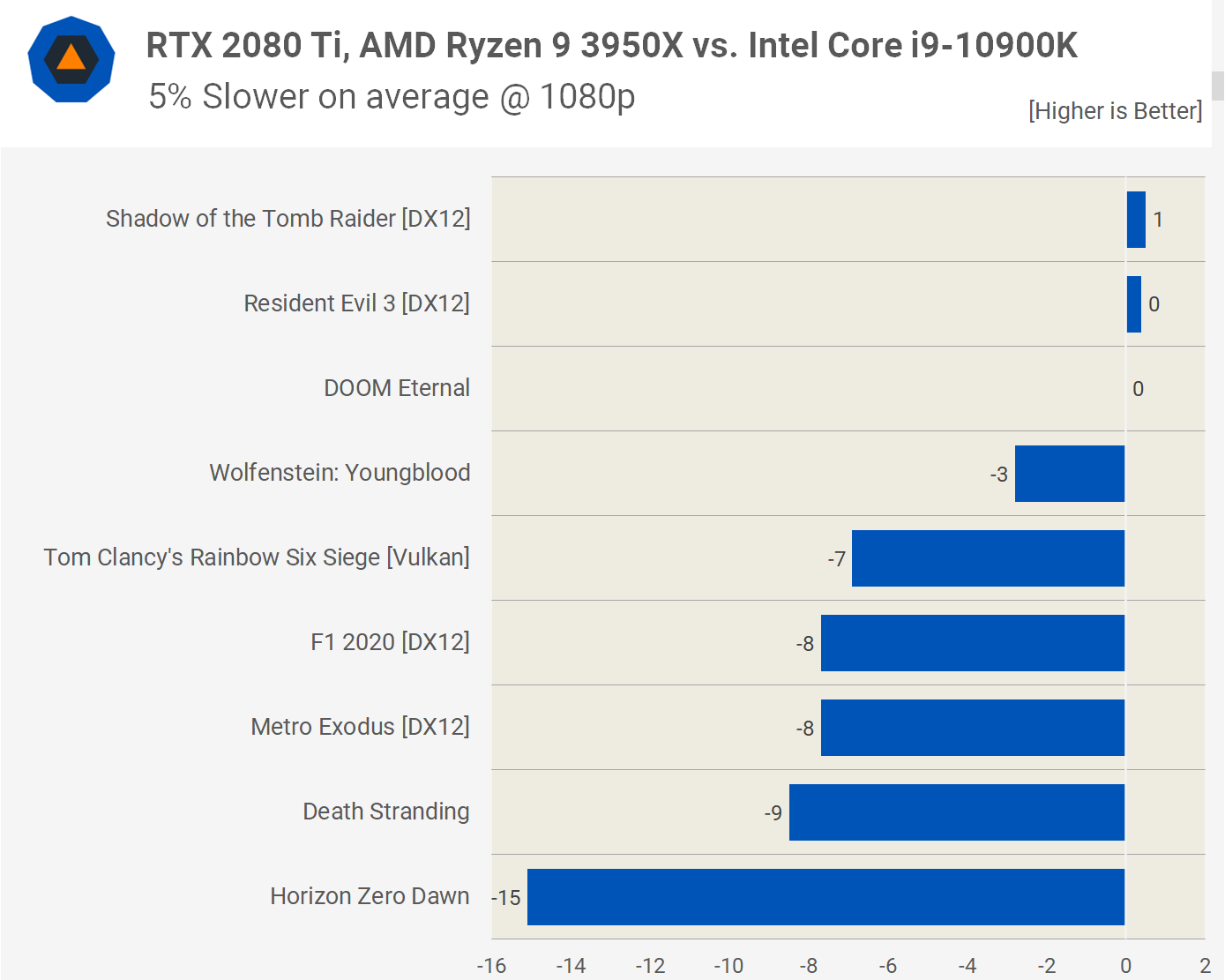The width and height of the screenshot is (1225, 980).
Task: Click the DOOM Eternal game label
Action: pyautogui.click(x=396, y=388)
